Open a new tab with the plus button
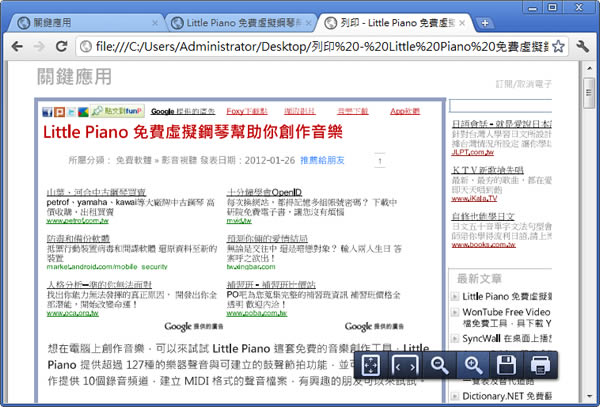Screen dimensions: 600x407 [x=484, y=23]
